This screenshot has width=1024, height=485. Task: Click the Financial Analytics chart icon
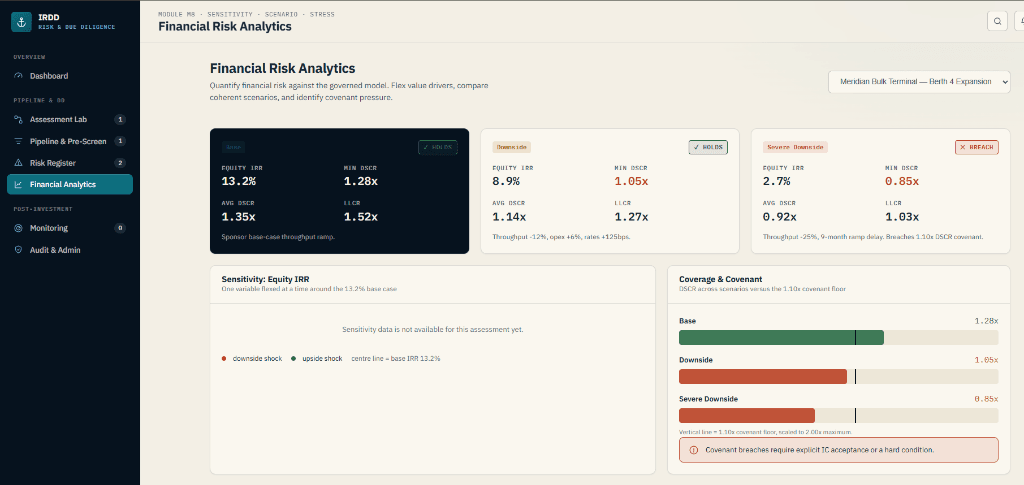click(18, 184)
